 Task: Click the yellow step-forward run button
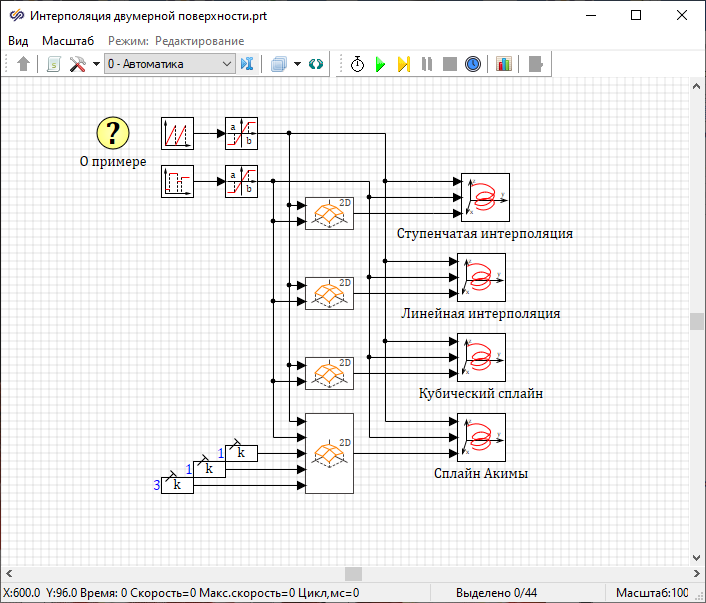click(x=403, y=64)
